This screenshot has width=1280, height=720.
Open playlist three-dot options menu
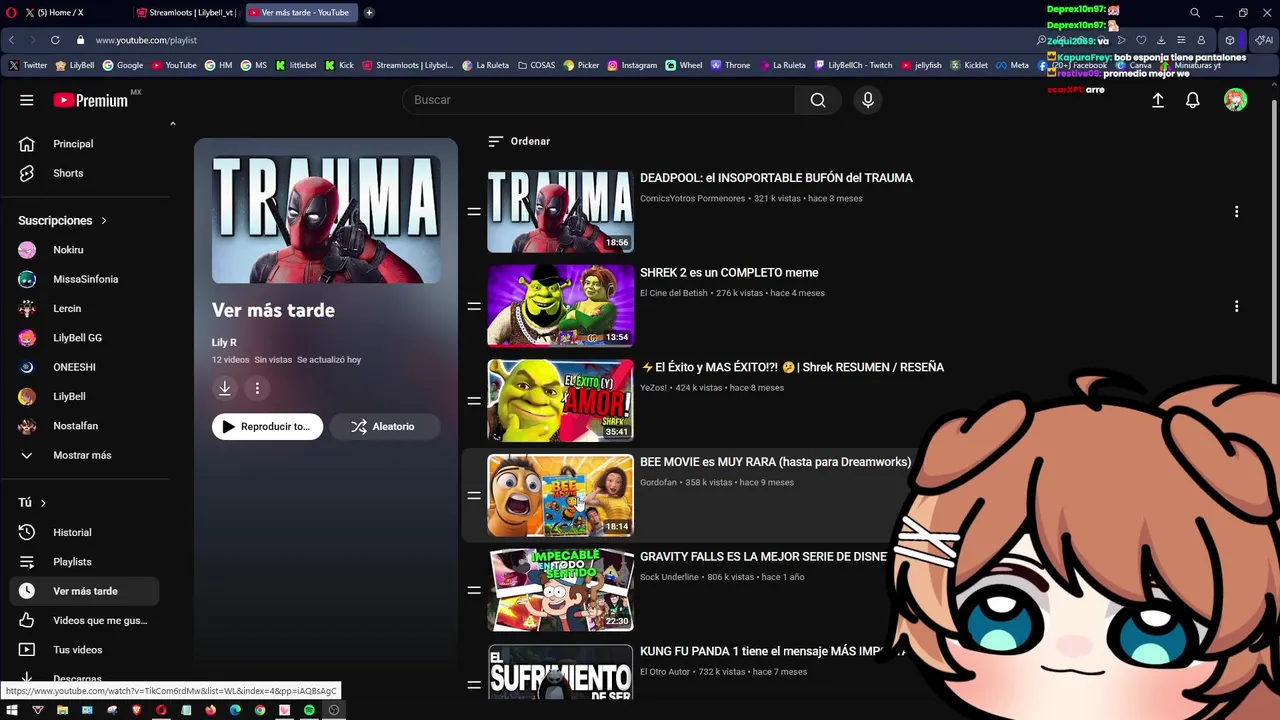tap(257, 388)
